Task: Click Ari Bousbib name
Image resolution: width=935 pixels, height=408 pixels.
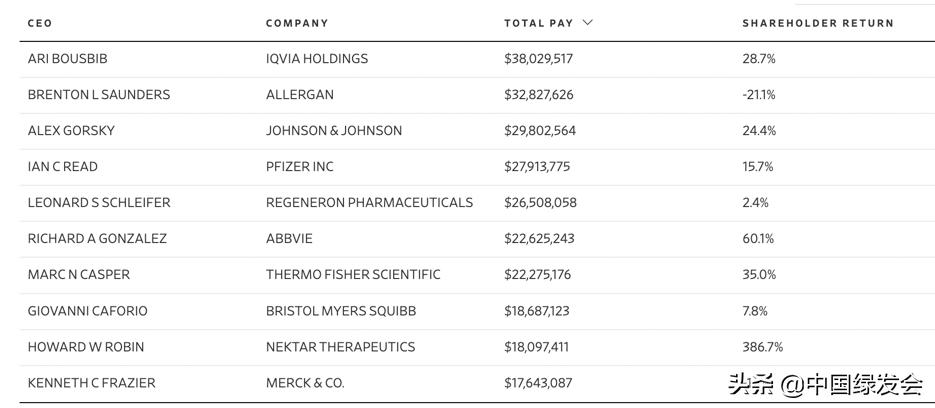Action: coord(67,59)
